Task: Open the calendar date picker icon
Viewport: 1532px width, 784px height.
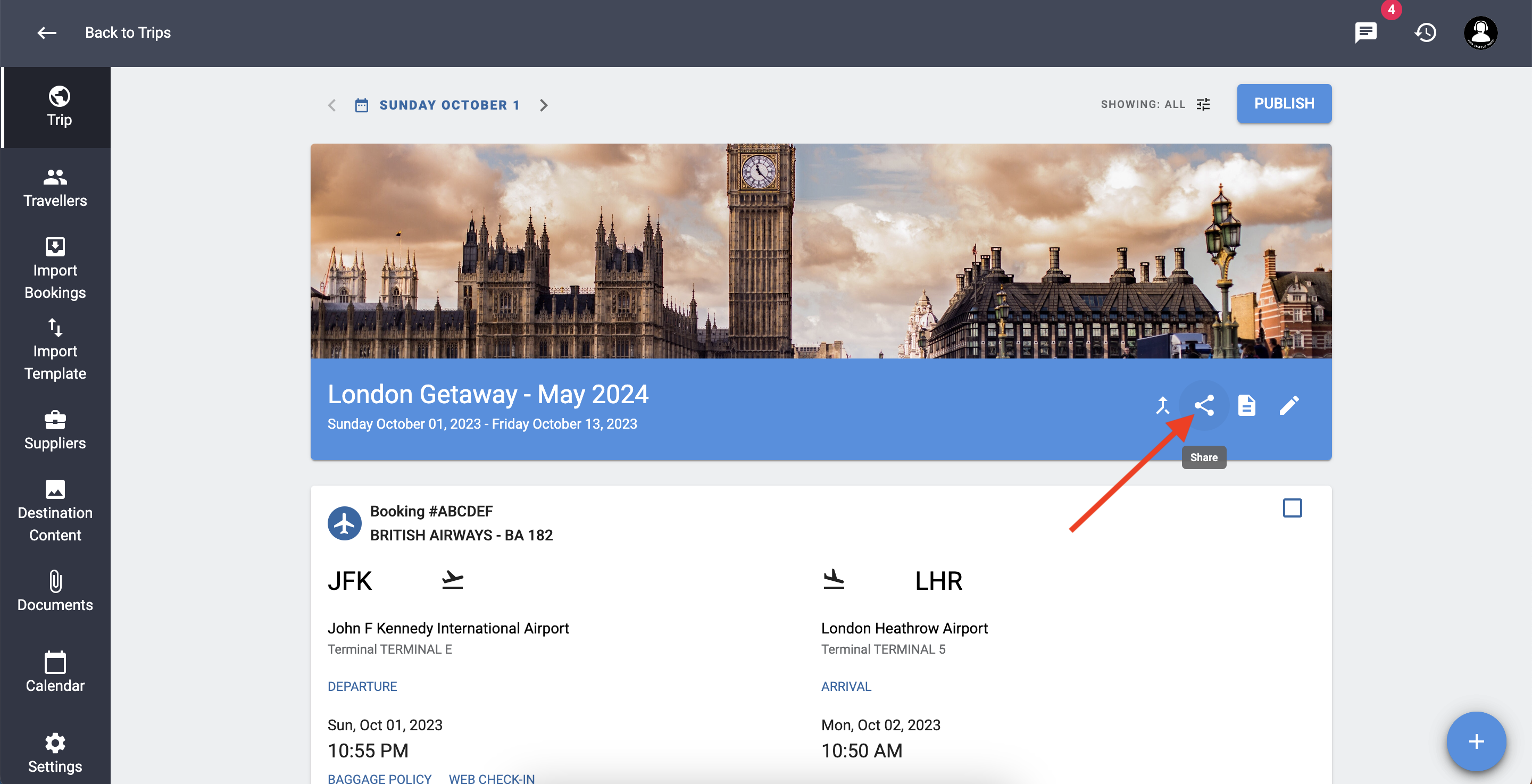Action: coord(362,105)
